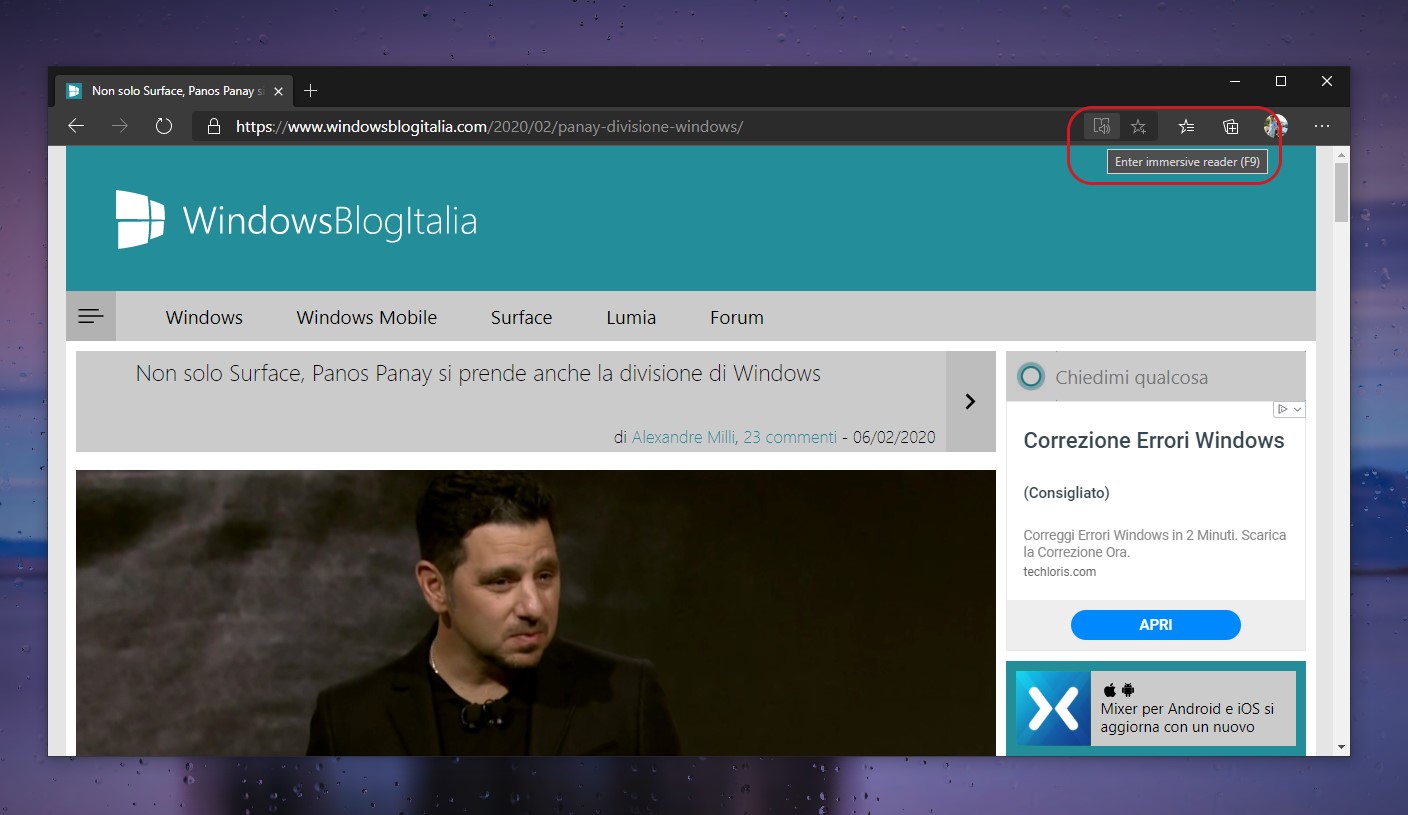Maximize the Edge browser window
This screenshot has width=1408, height=815.
pos(1281,82)
